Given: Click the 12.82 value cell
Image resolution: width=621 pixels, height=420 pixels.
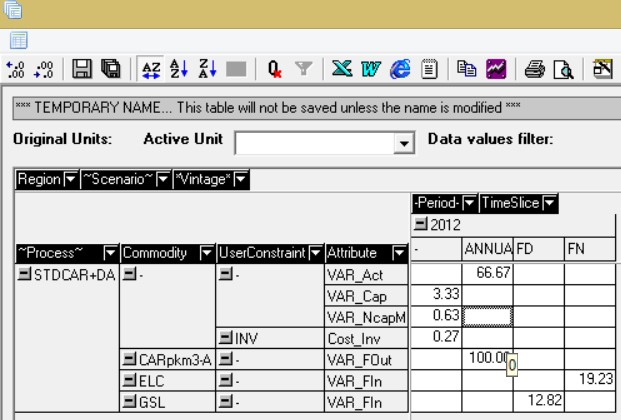Looking at the screenshot, I should click(x=539, y=401).
